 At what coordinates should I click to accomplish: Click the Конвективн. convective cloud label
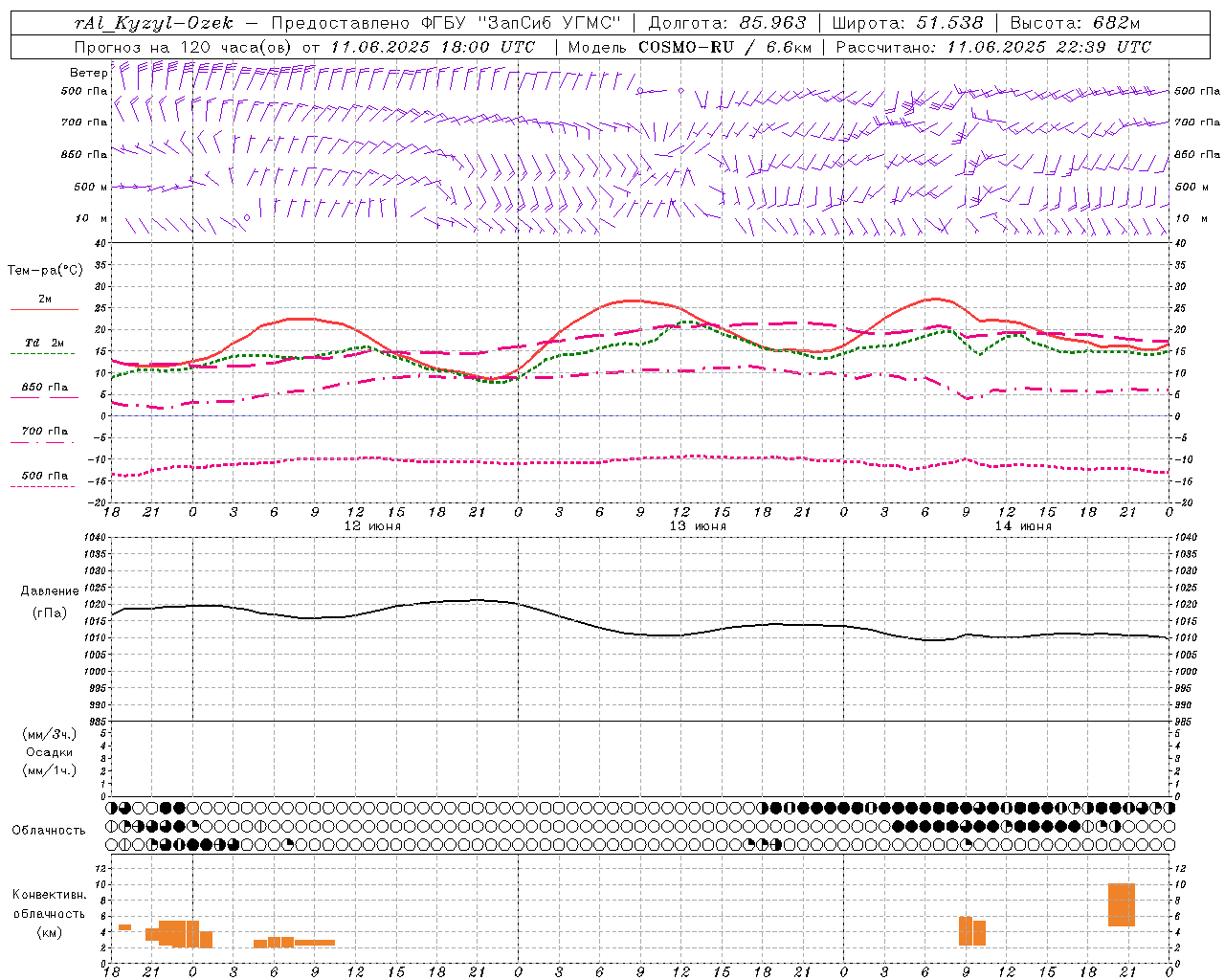click(49, 895)
